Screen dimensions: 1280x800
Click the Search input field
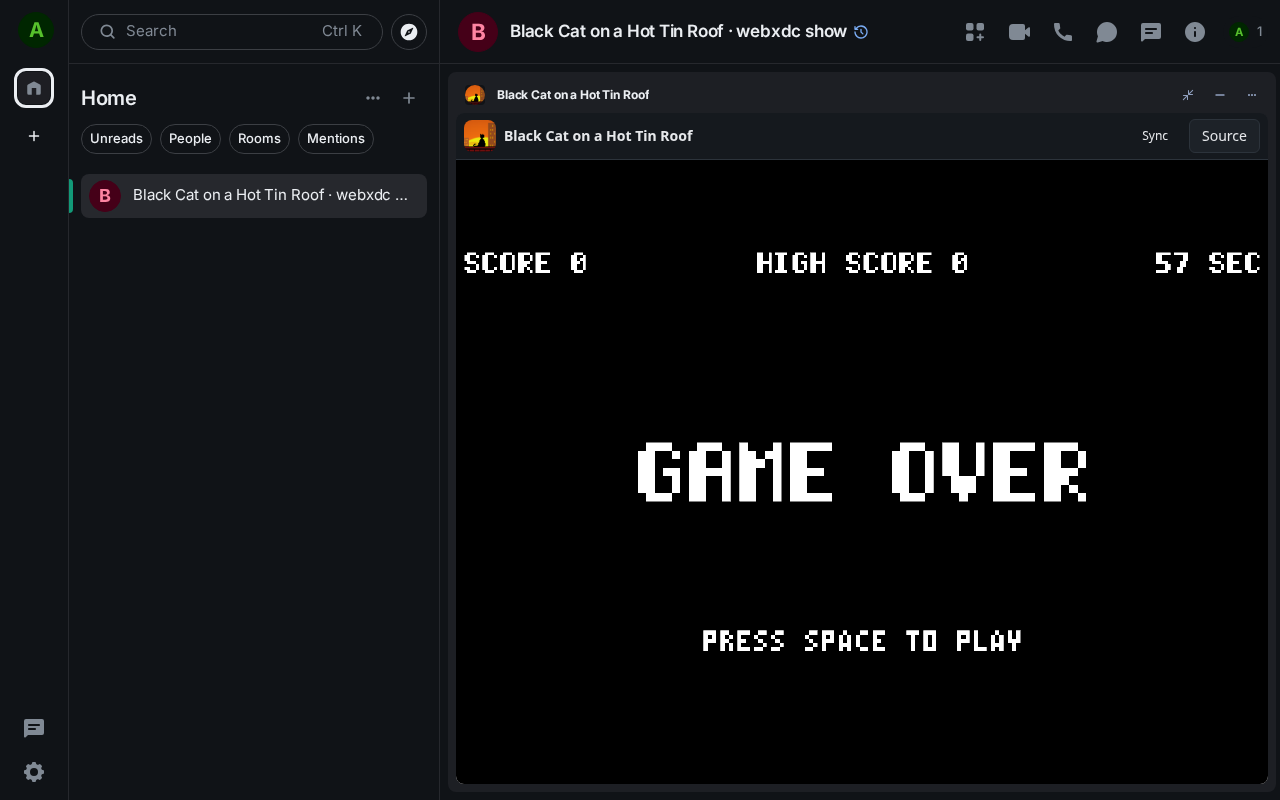[x=232, y=32]
